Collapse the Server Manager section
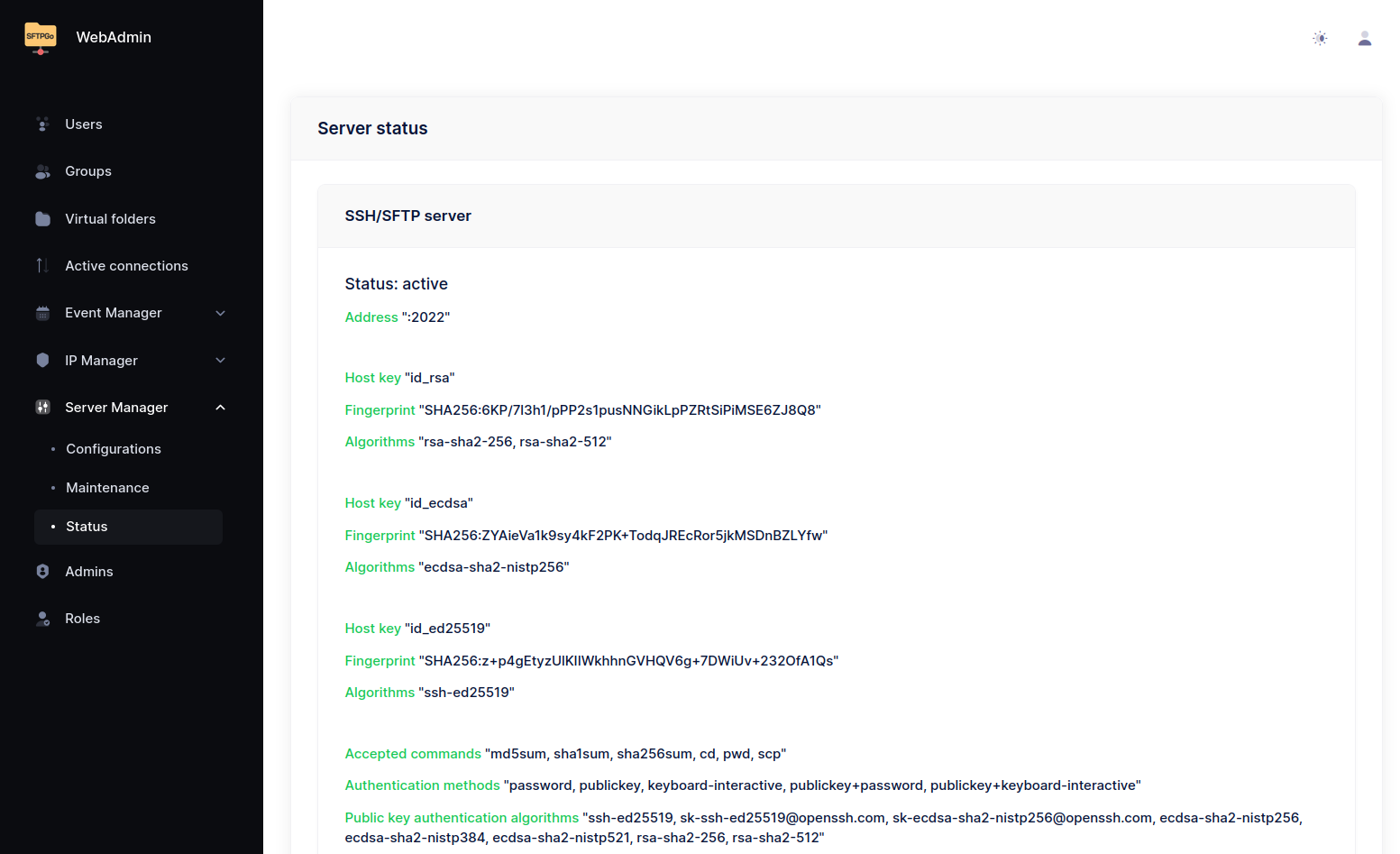This screenshot has height=854, width=1400. pos(220,408)
